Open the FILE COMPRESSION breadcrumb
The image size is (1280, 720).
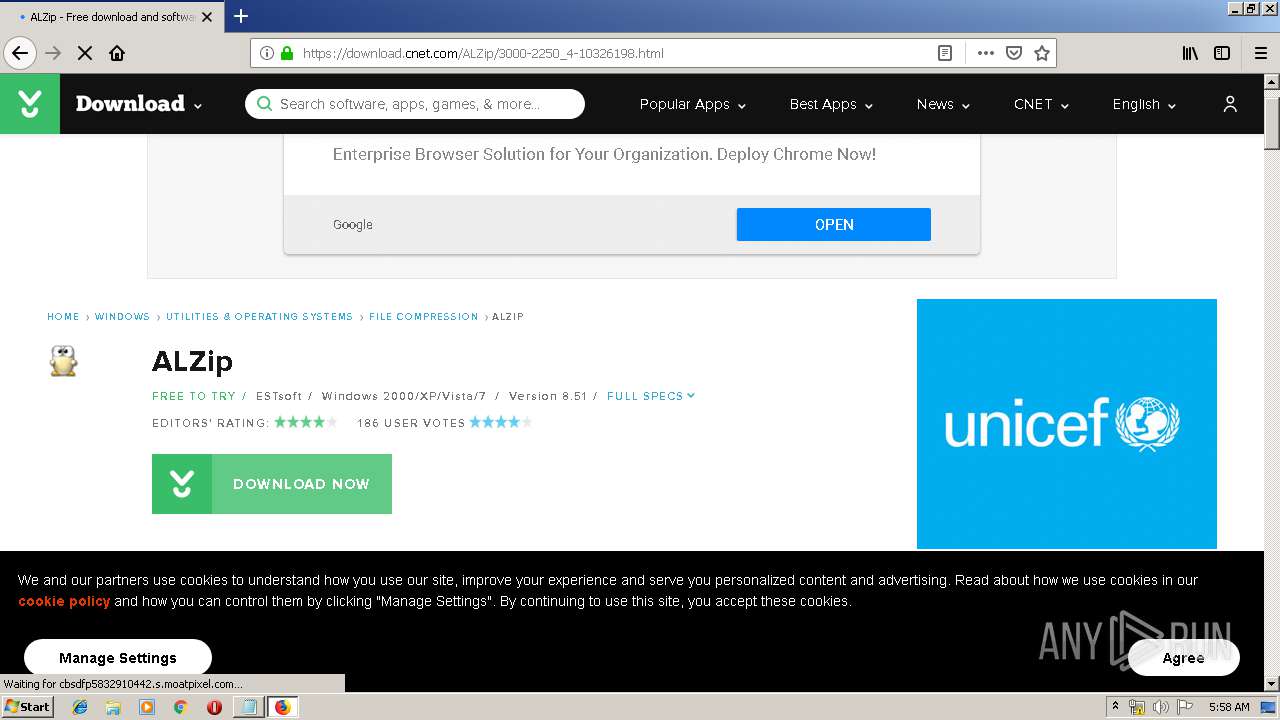click(x=424, y=316)
